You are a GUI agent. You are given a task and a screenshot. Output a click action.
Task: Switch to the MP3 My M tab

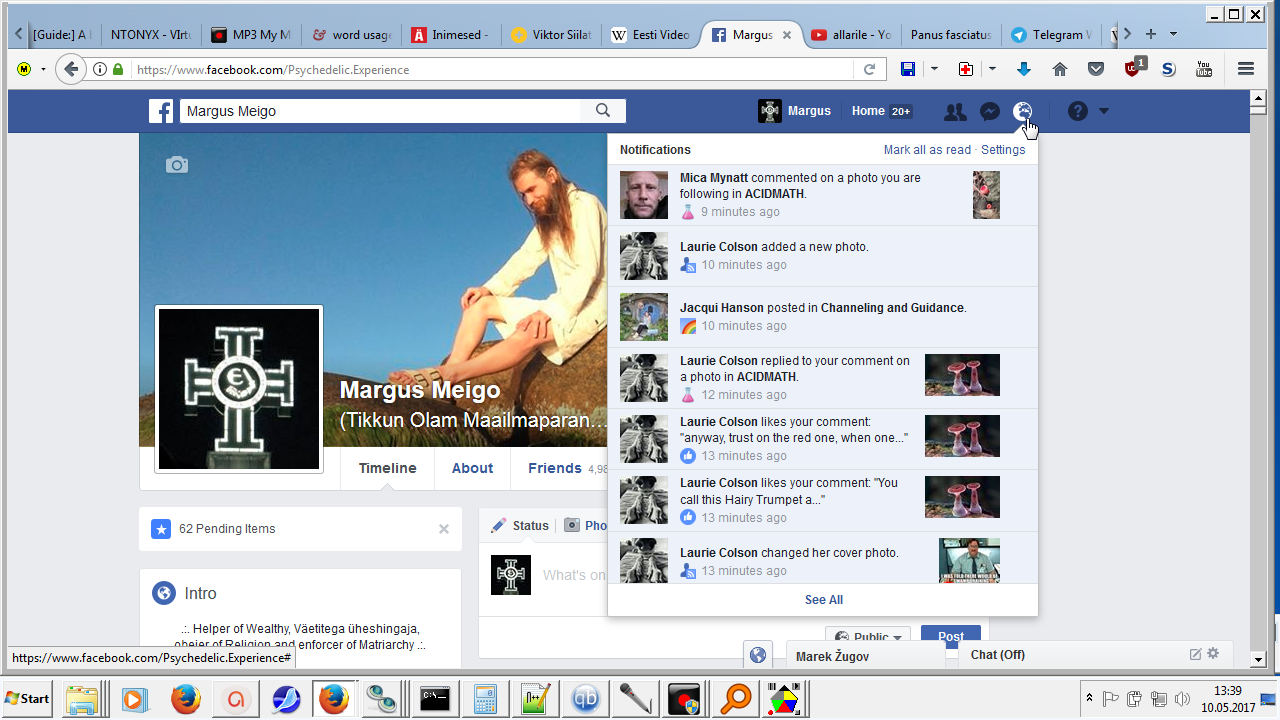click(x=252, y=34)
